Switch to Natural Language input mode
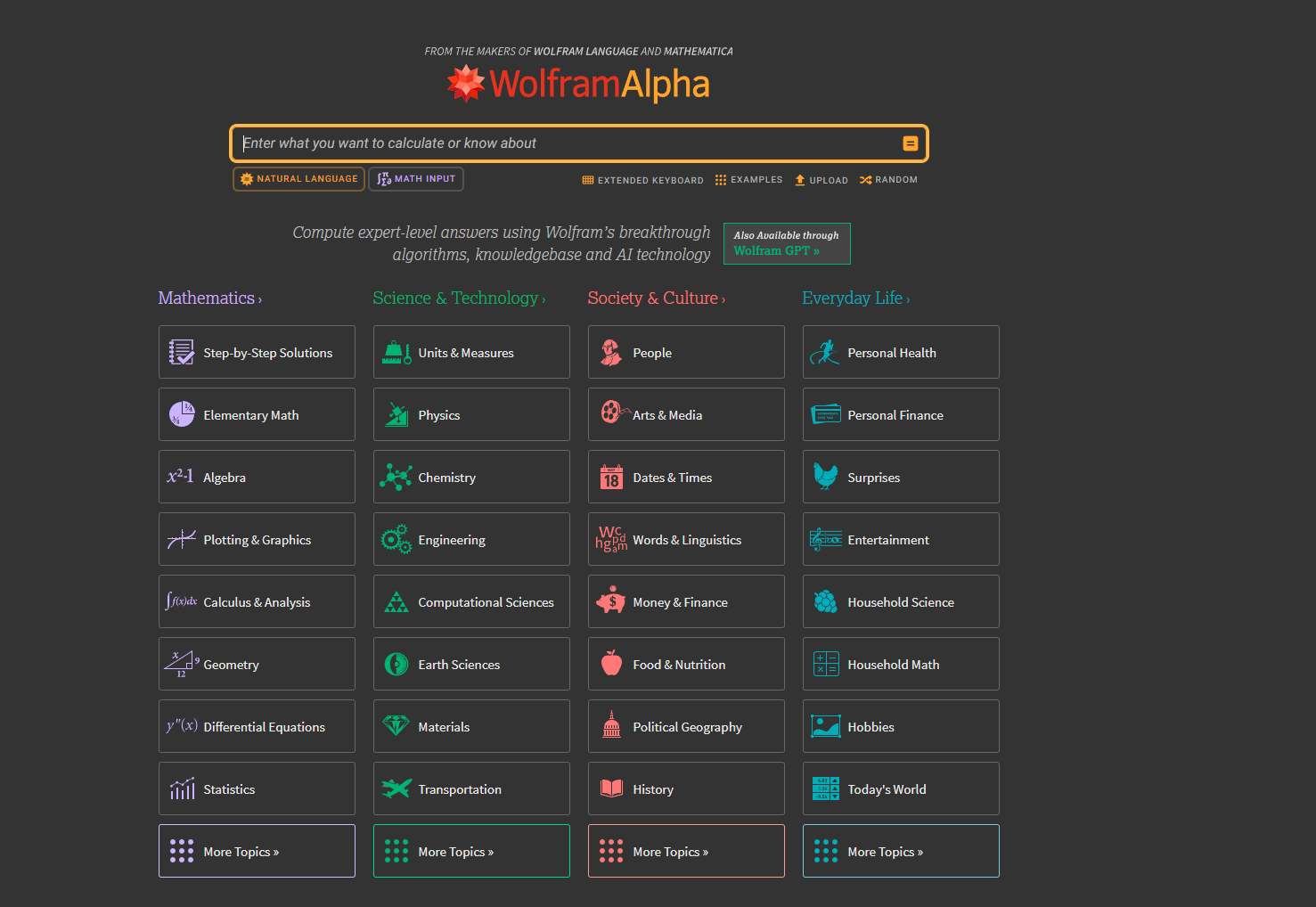The width and height of the screenshot is (1316, 907). 298,179
